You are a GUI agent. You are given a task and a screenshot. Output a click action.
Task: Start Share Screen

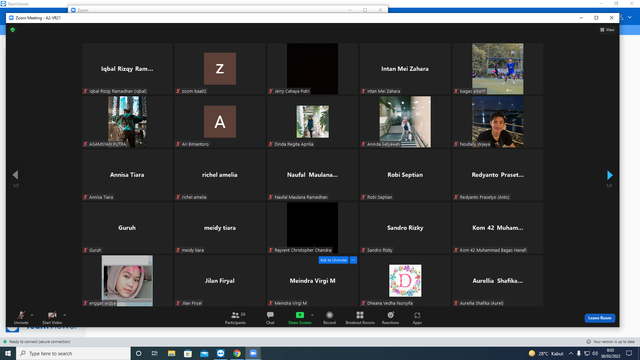pos(300,318)
